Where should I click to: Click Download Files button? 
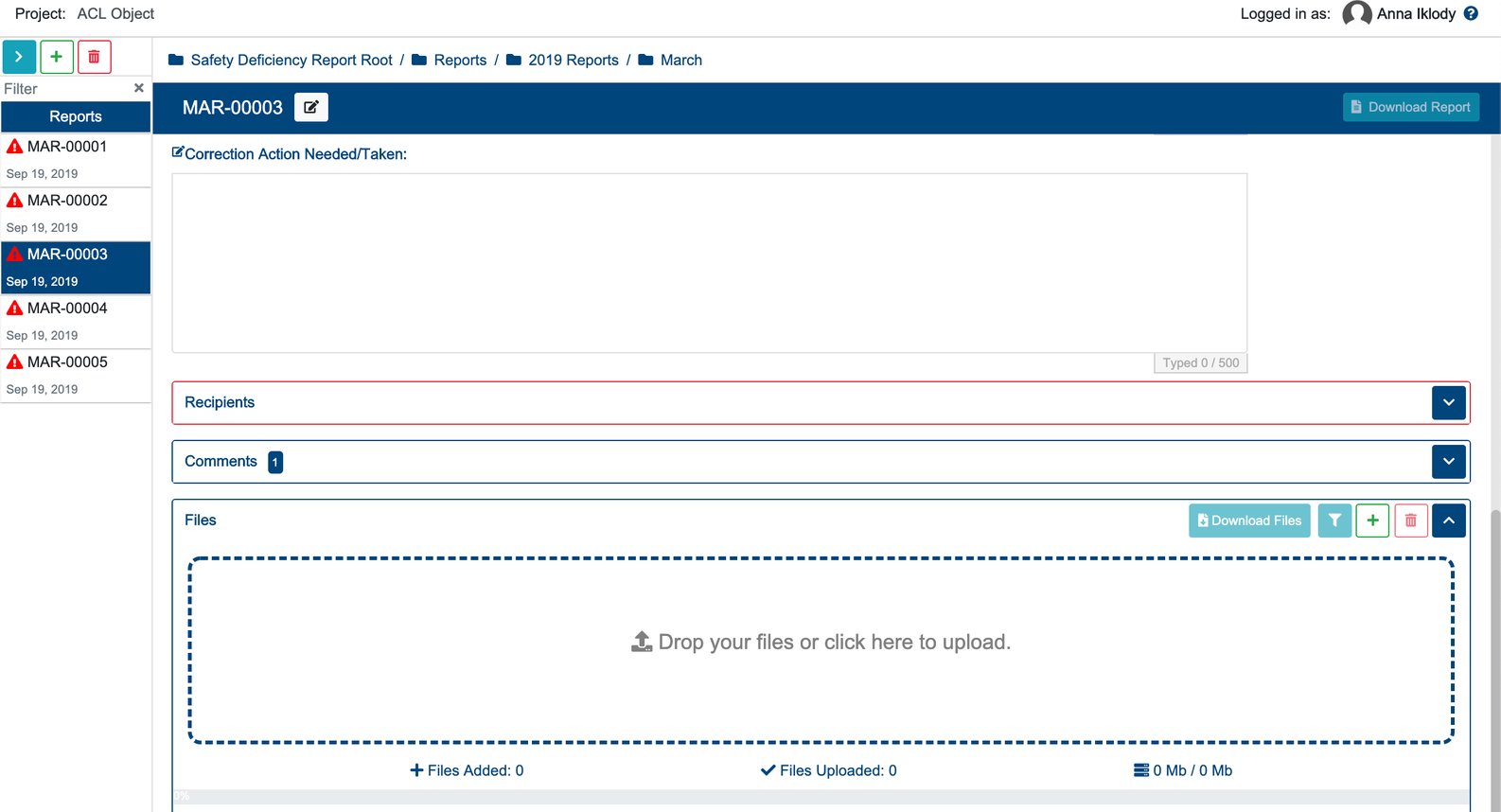tap(1249, 521)
